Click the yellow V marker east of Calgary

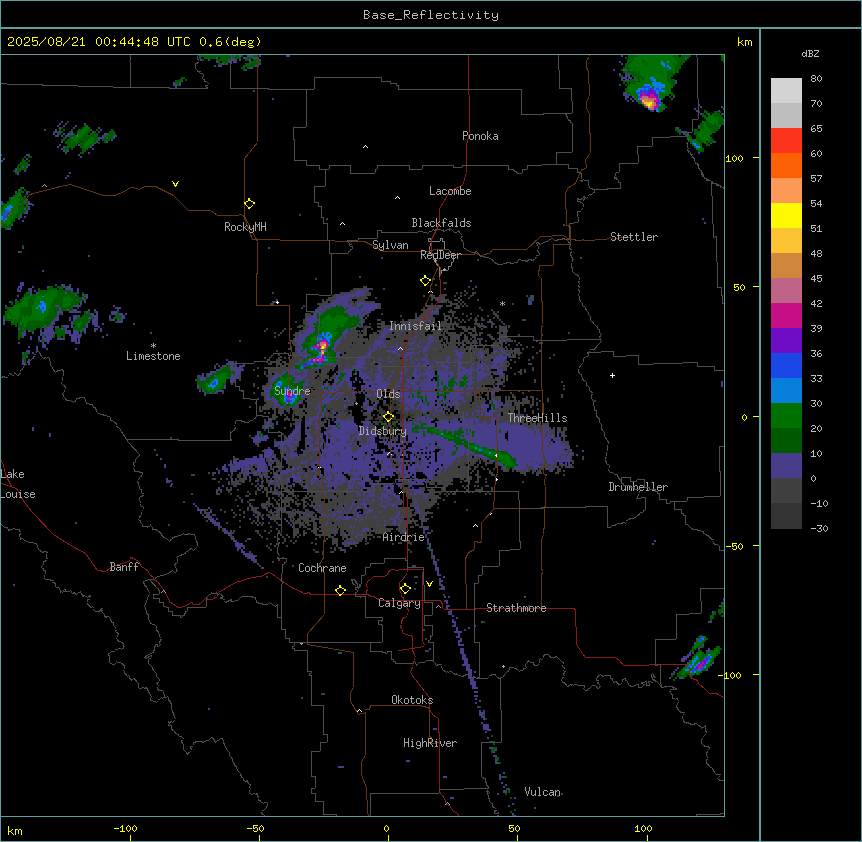point(429,584)
